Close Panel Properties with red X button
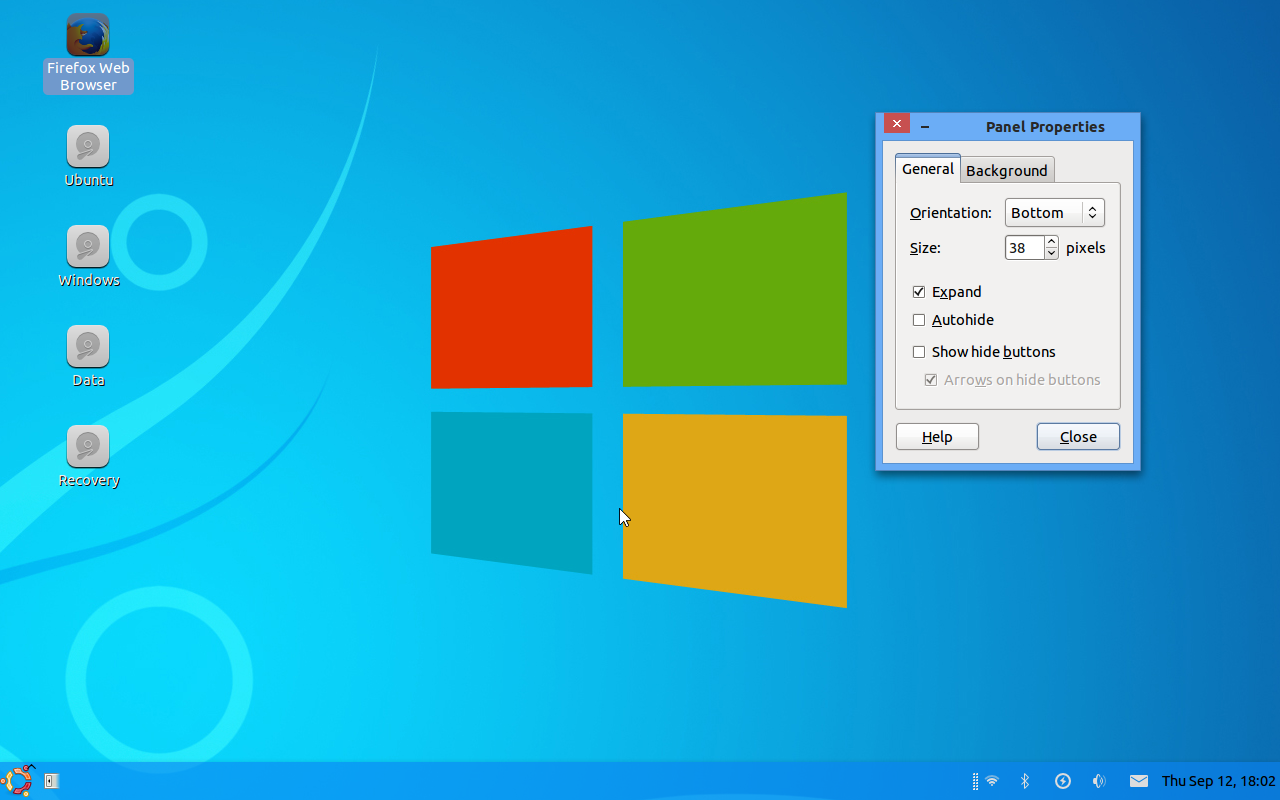The height and width of the screenshot is (800, 1280). point(897,124)
